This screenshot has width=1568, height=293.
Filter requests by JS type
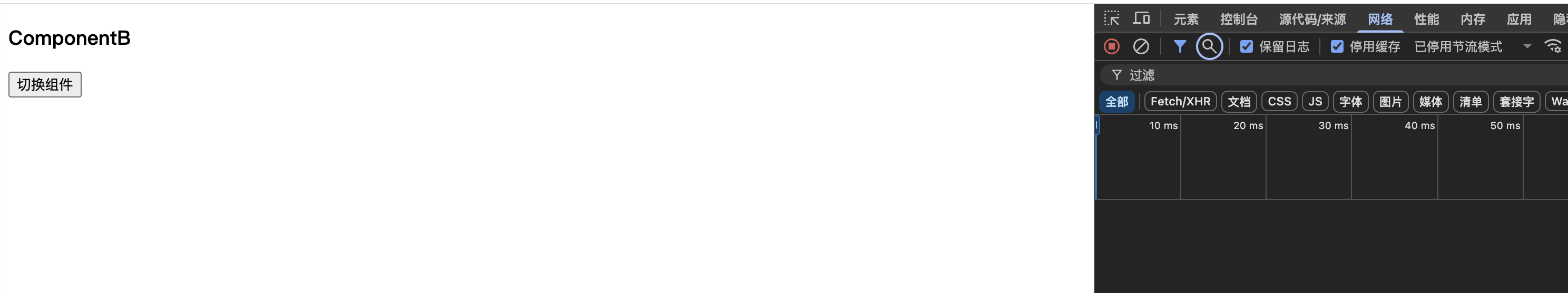click(1315, 102)
